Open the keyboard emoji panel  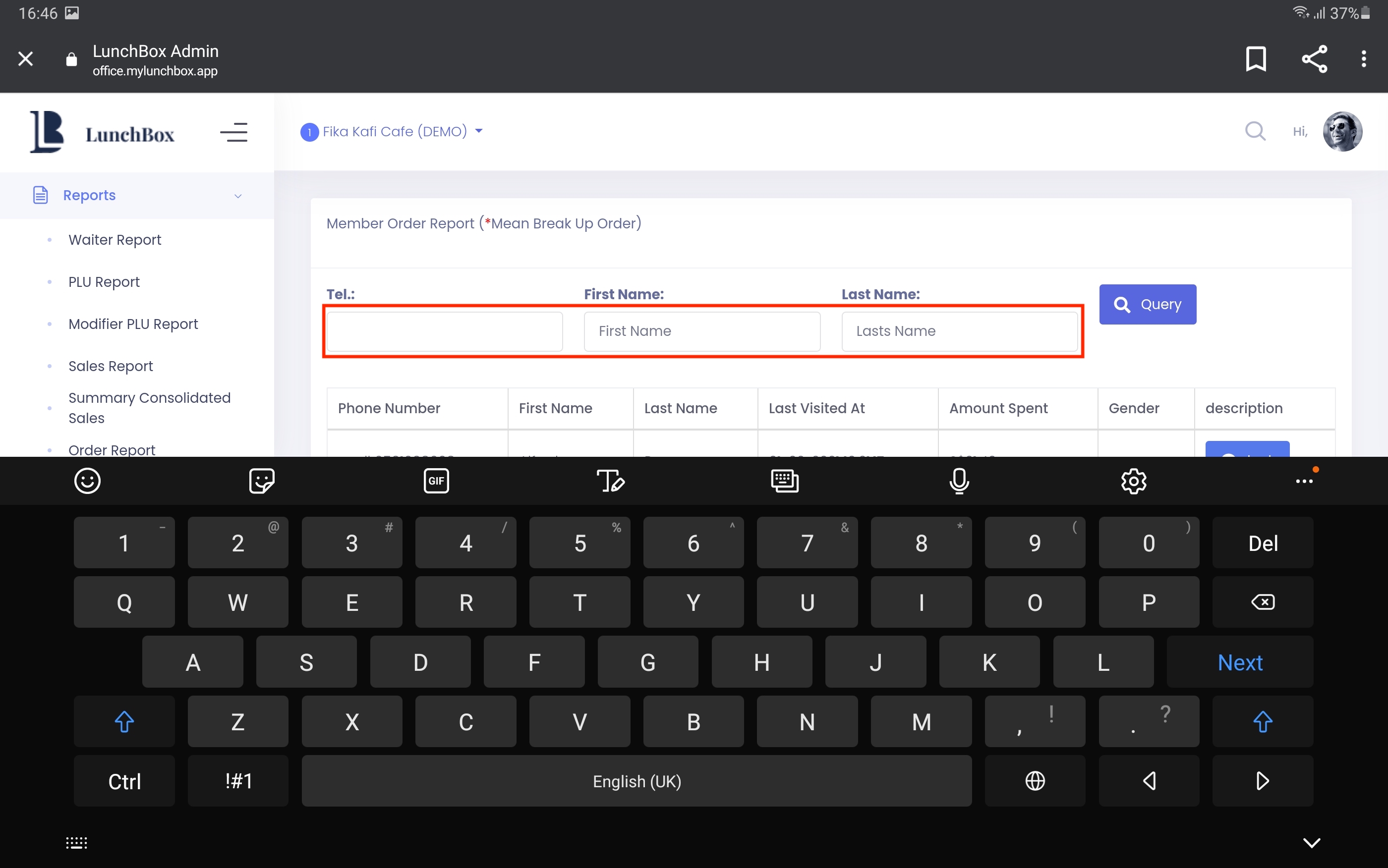pos(87,481)
